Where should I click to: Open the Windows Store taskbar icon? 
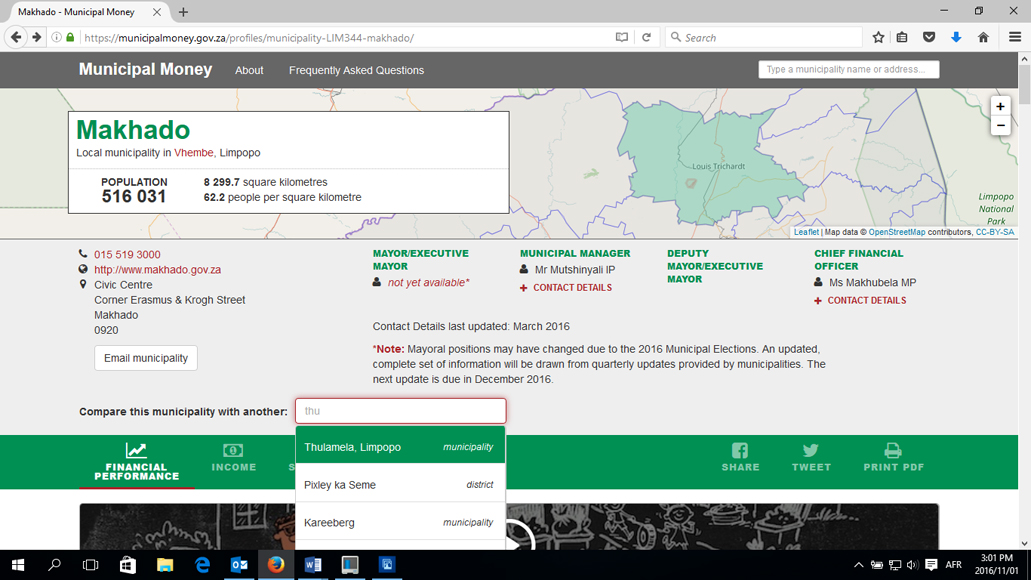[x=128, y=565]
